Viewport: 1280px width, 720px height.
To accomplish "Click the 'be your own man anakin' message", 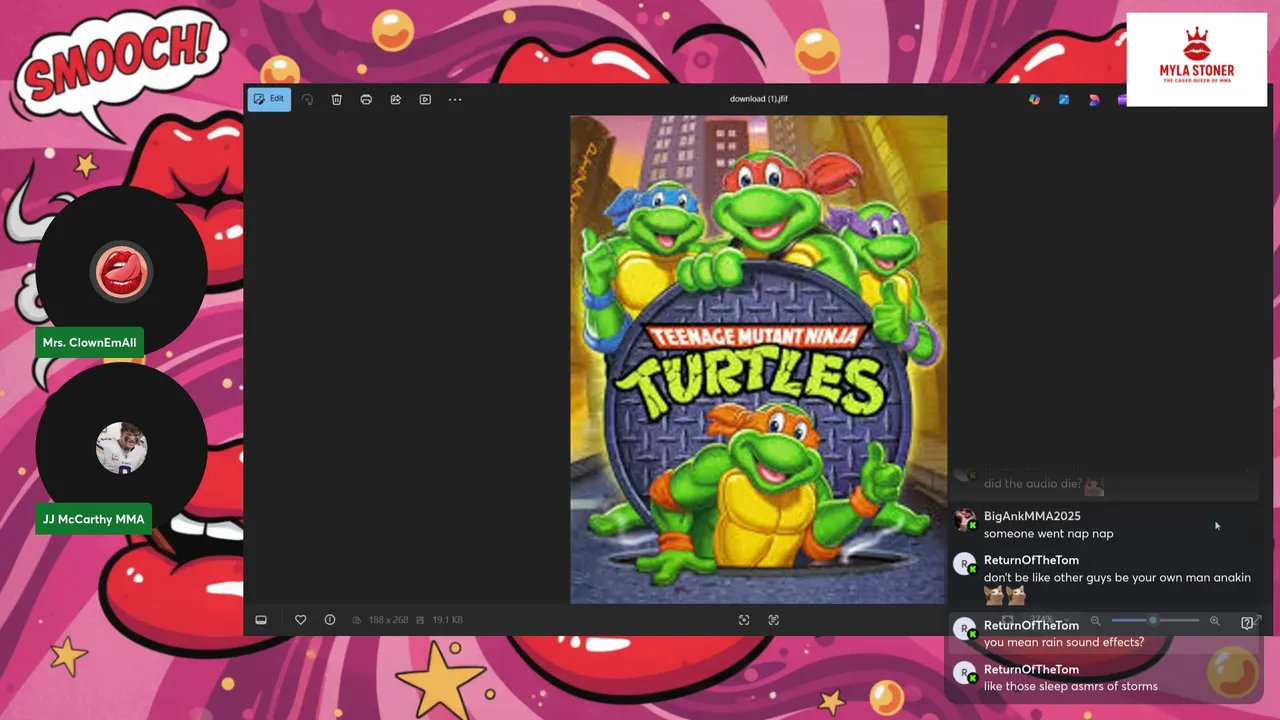I will (x=1117, y=578).
